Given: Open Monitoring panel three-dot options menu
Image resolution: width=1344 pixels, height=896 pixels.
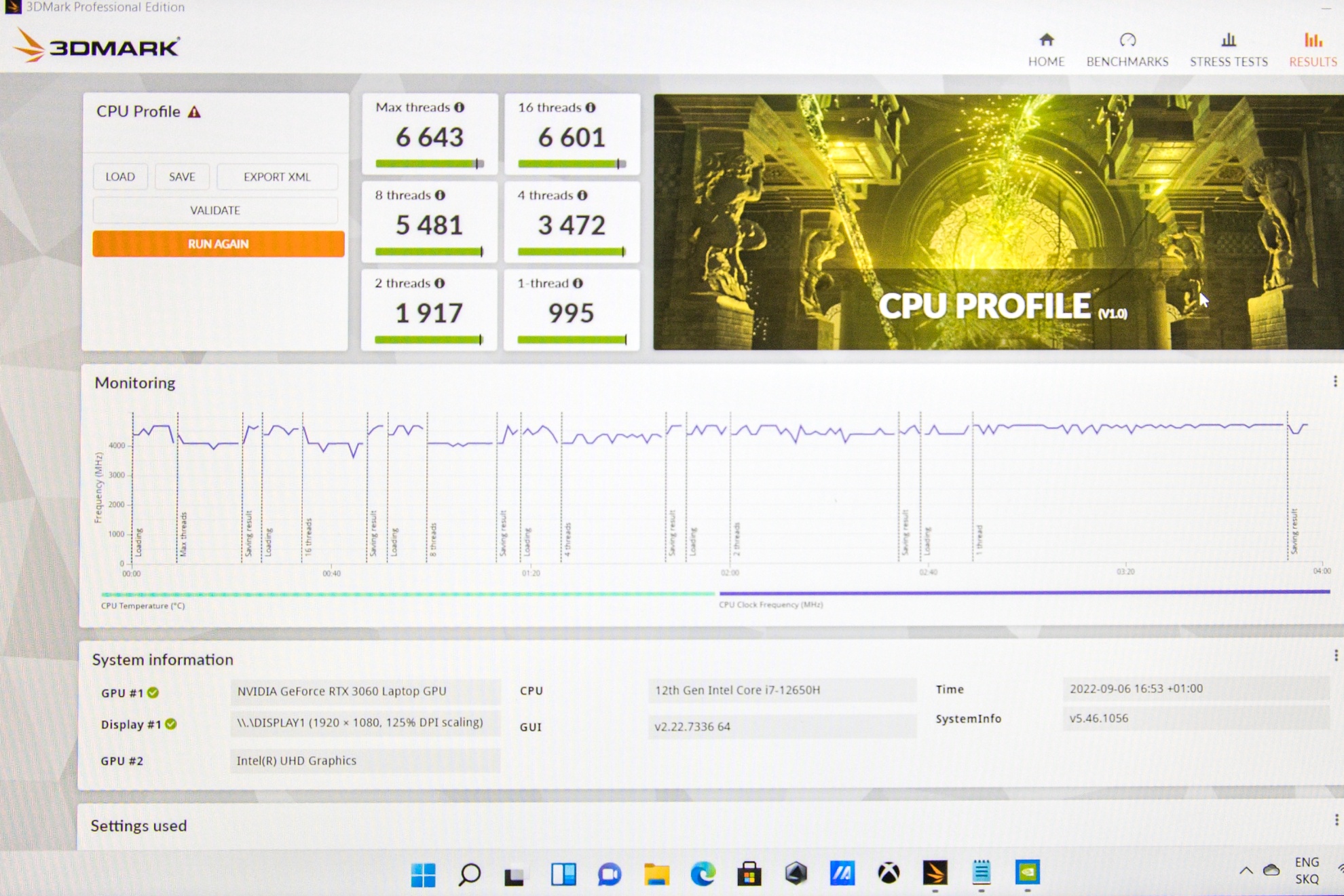Looking at the screenshot, I should (1334, 381).
